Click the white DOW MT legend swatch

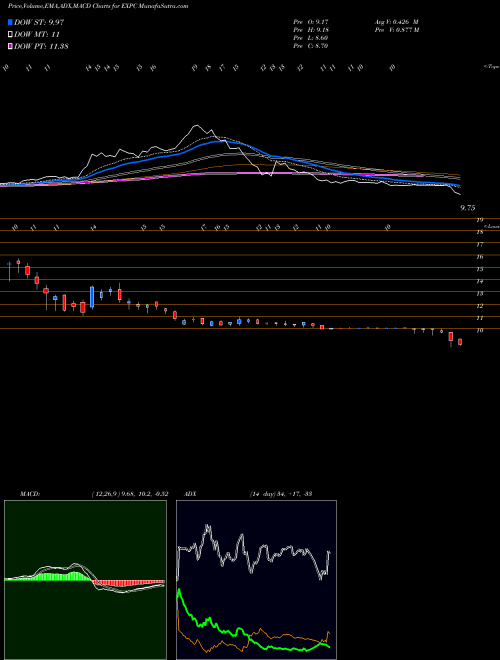click(x=10, y=34)
